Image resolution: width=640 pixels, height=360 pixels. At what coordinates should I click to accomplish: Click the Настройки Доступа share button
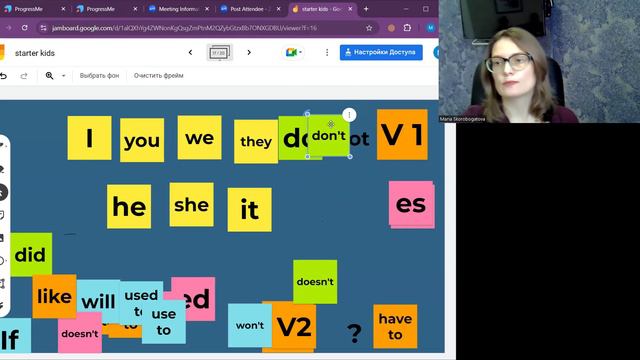(x=381, y=52)
